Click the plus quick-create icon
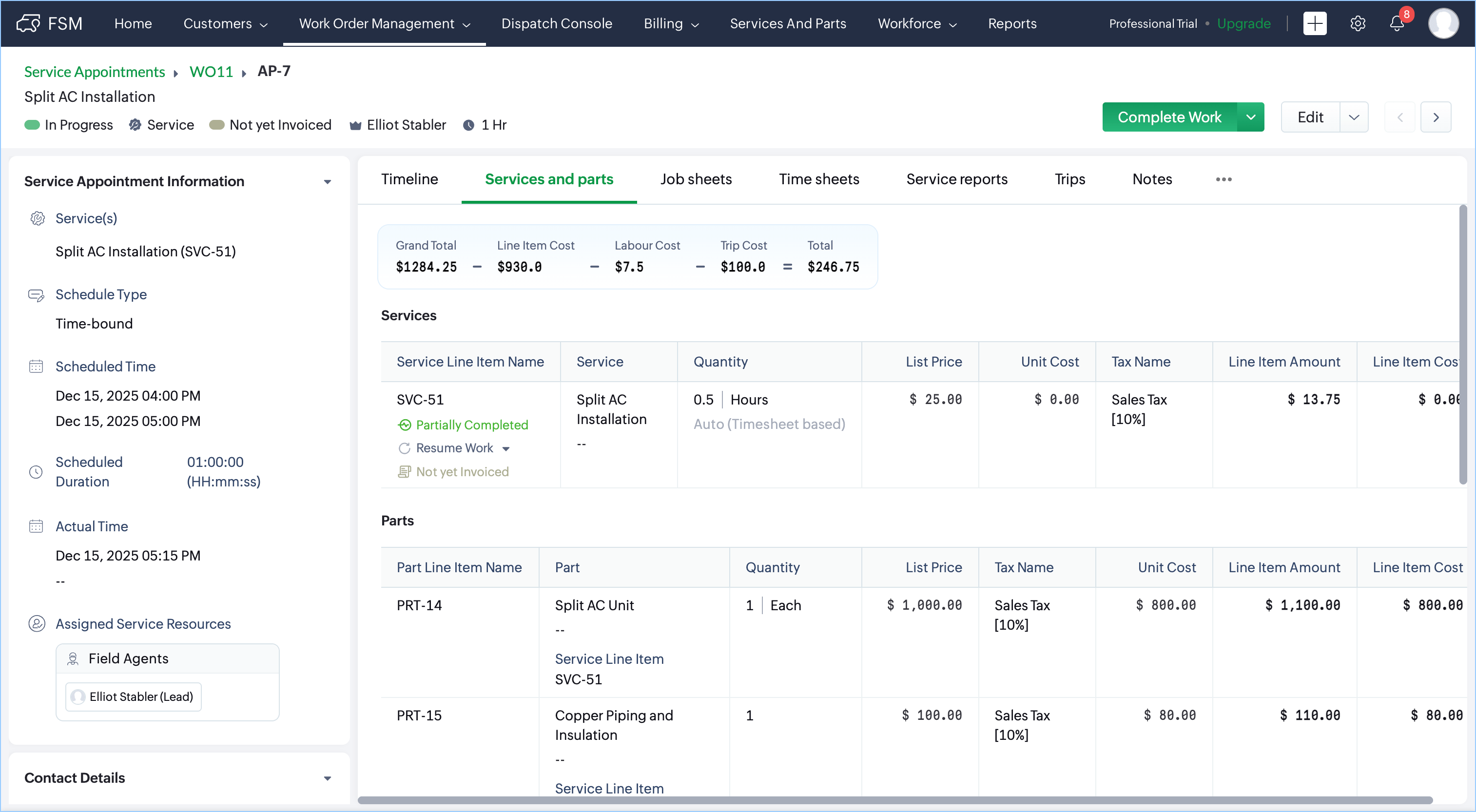Image resolution: width=1476 pixels, height=812 pixels. [1315, 23]
